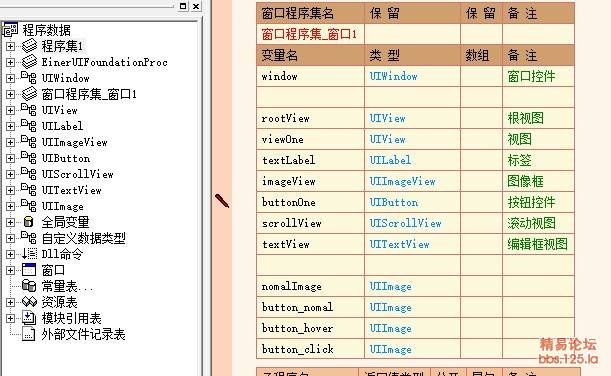
Task: Click the 编辑框视图 remark cell
Action: pos(539,244)
